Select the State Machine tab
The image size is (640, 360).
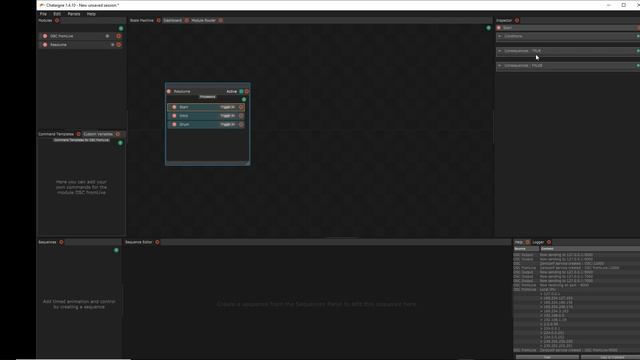click(142, 20)
